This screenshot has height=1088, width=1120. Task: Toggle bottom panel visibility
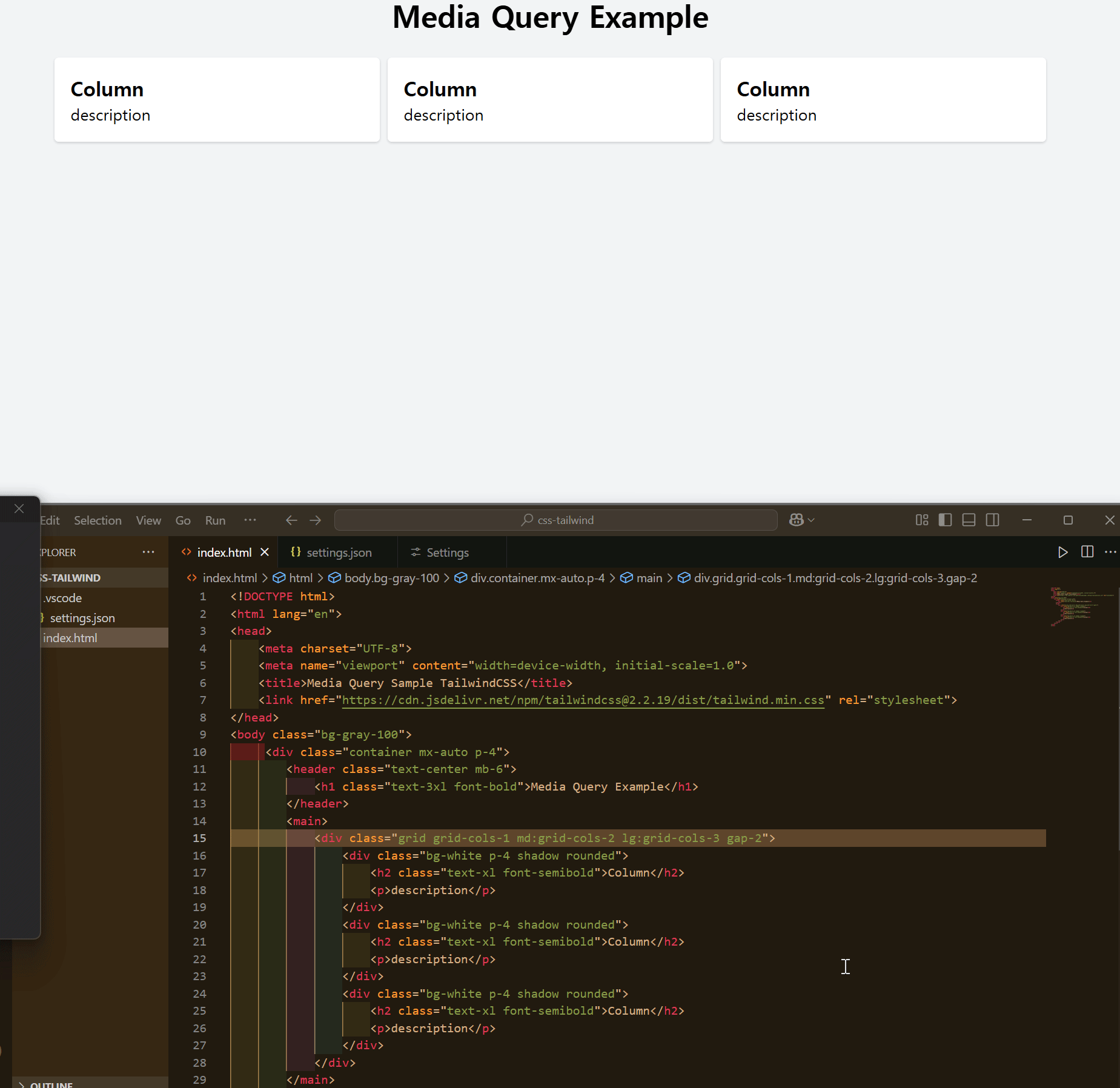(x=969, y=520)
